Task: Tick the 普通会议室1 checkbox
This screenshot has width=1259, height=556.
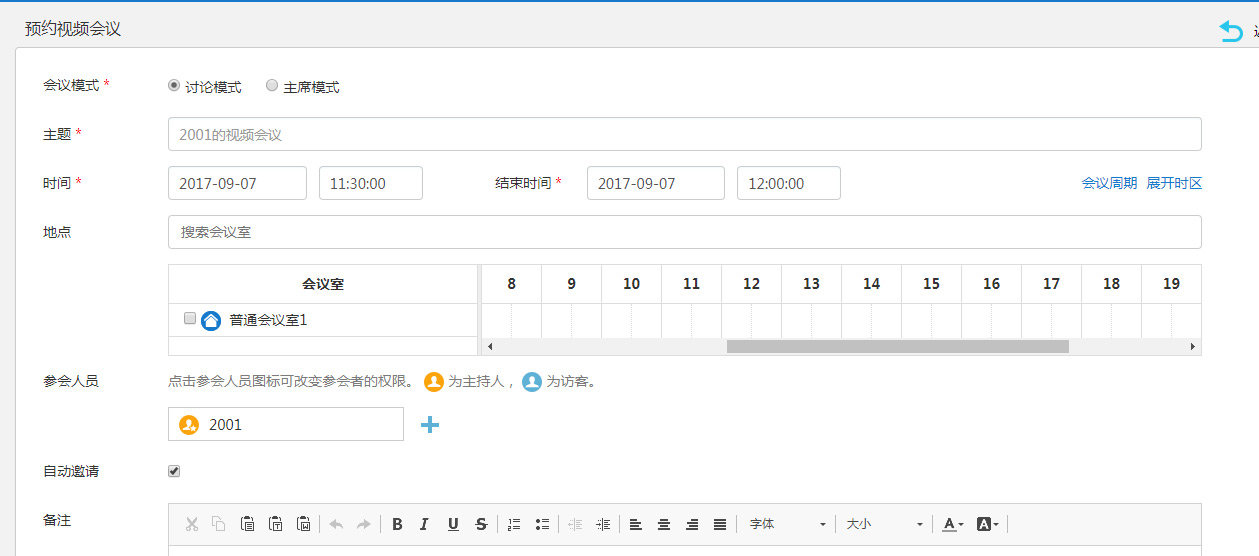Action: pyautogui.click(x=190, y=319)
